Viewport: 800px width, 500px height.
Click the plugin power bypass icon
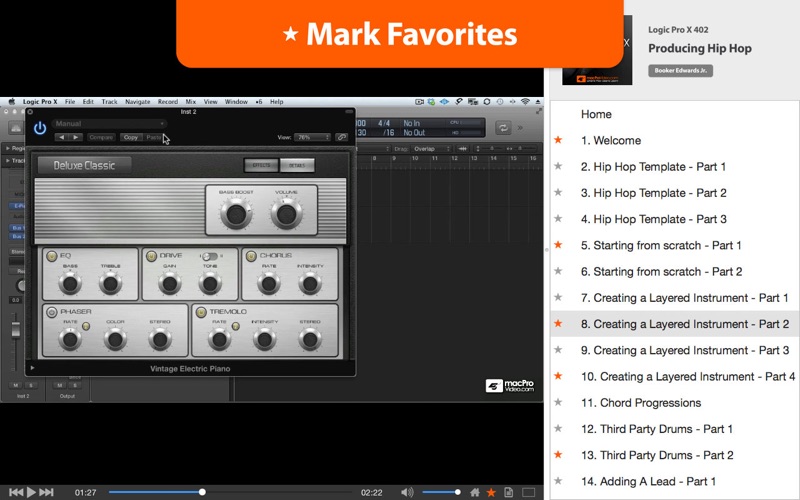click(40, 128)
